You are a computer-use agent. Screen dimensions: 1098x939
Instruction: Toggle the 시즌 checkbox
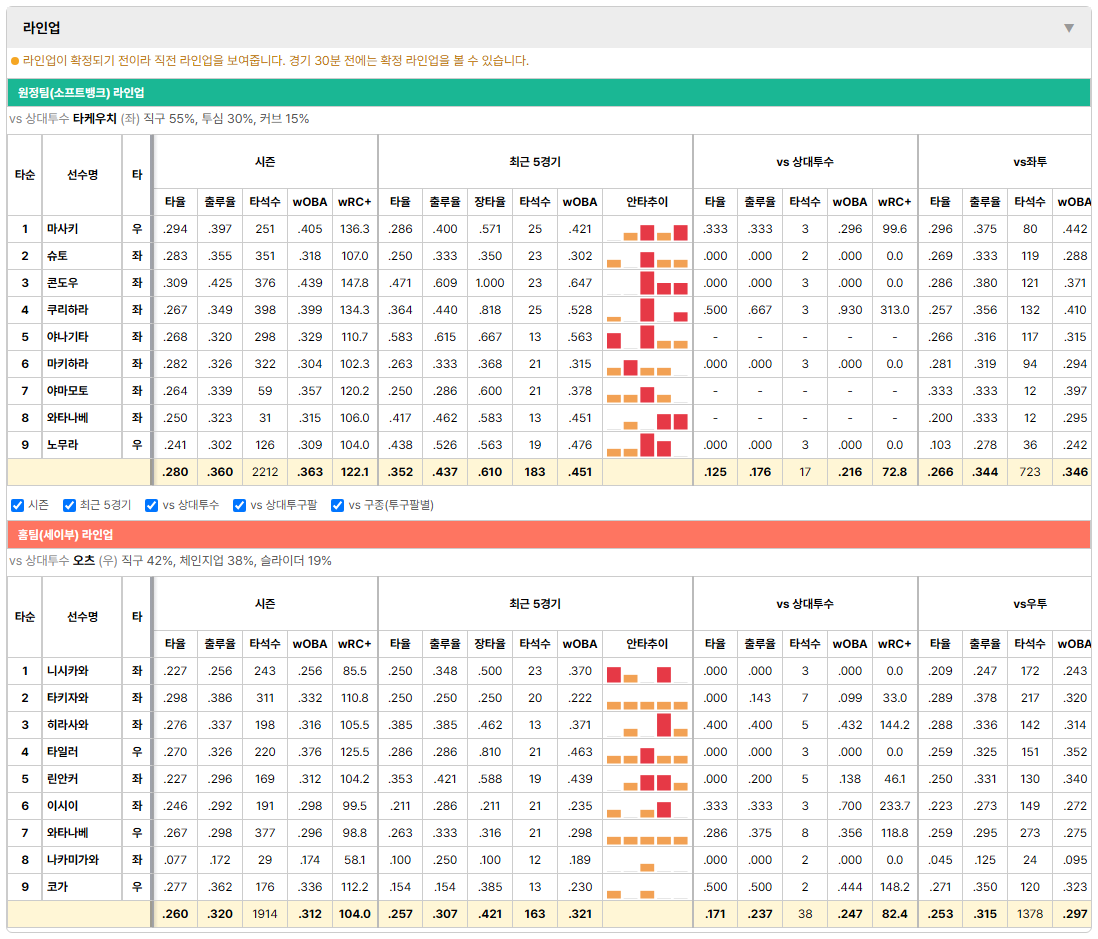click(18, 506)
